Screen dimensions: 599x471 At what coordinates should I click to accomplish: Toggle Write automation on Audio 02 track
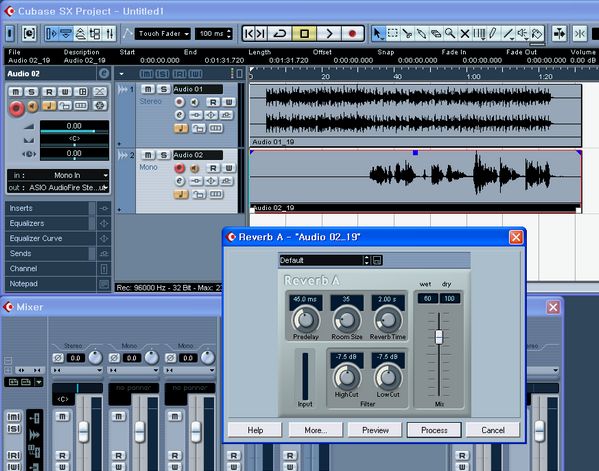click(x=229, y=168)
